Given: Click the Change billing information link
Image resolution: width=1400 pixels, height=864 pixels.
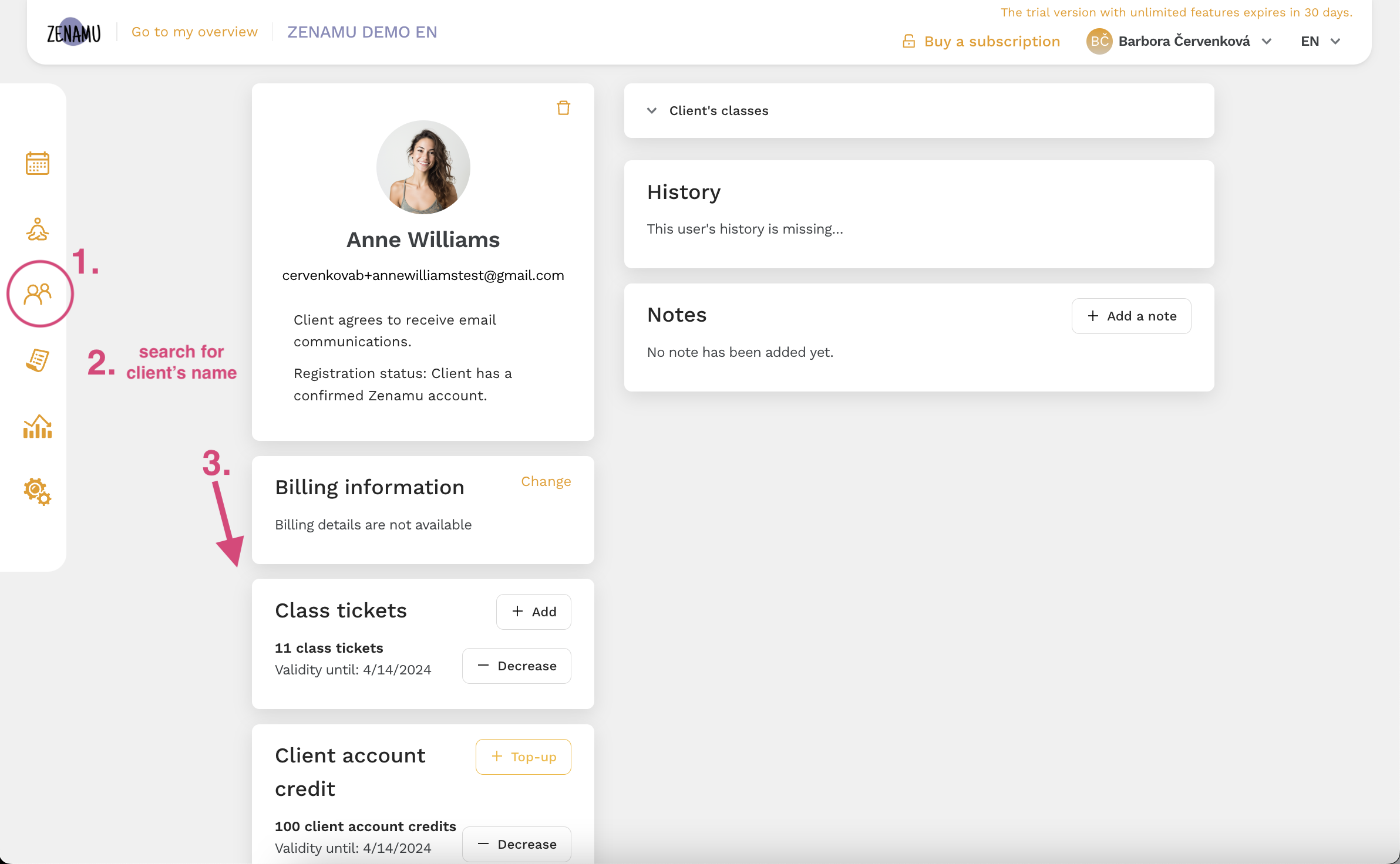Looking at the screenshot, I should pyautogui.click(x=546, y=481).
